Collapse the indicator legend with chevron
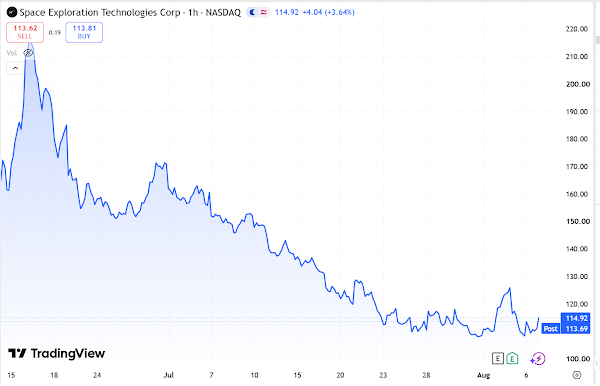Image resolution: width=600 pixels, height=386 pixels. [15, 68]
